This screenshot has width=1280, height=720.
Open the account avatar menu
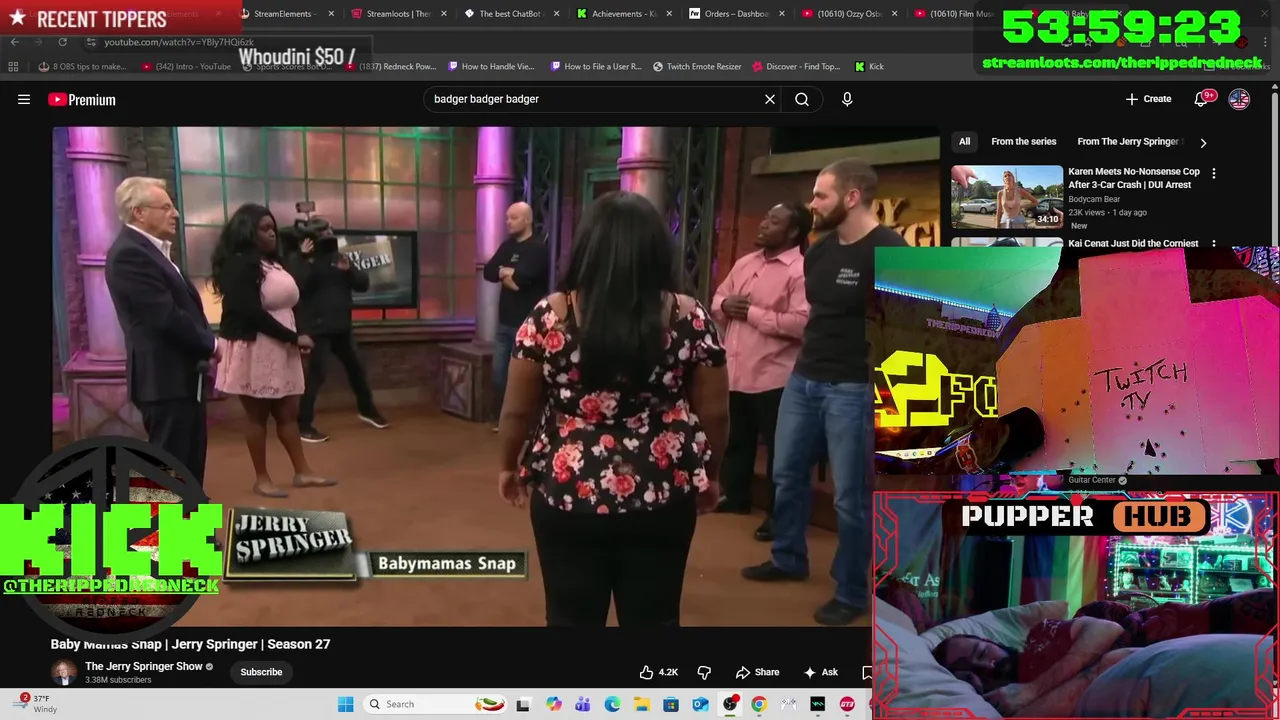pyautogui.click(x=1239, y=99)
